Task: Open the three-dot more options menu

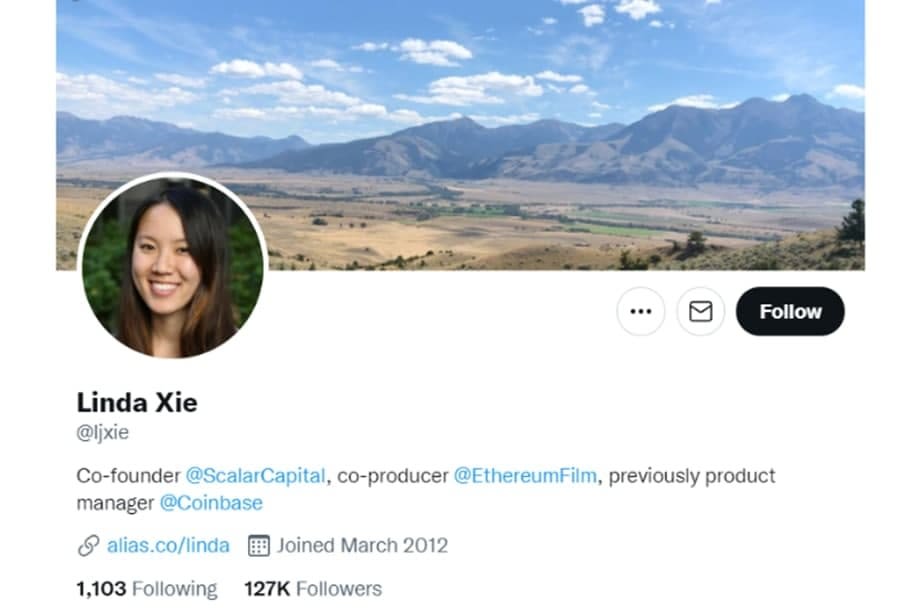Action: (x=641, y=311)
